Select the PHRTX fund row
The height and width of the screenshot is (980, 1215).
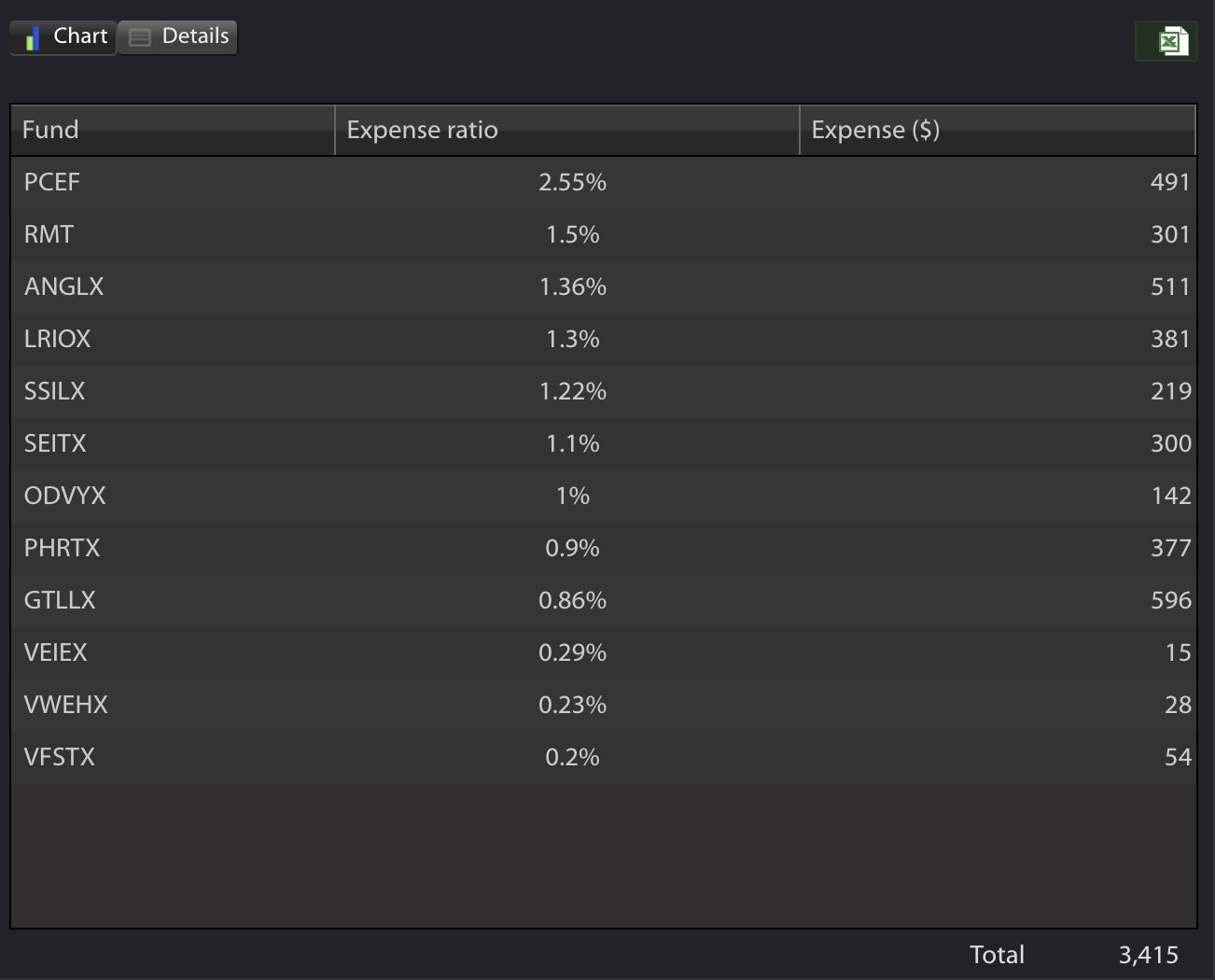[x=604, y=548]
